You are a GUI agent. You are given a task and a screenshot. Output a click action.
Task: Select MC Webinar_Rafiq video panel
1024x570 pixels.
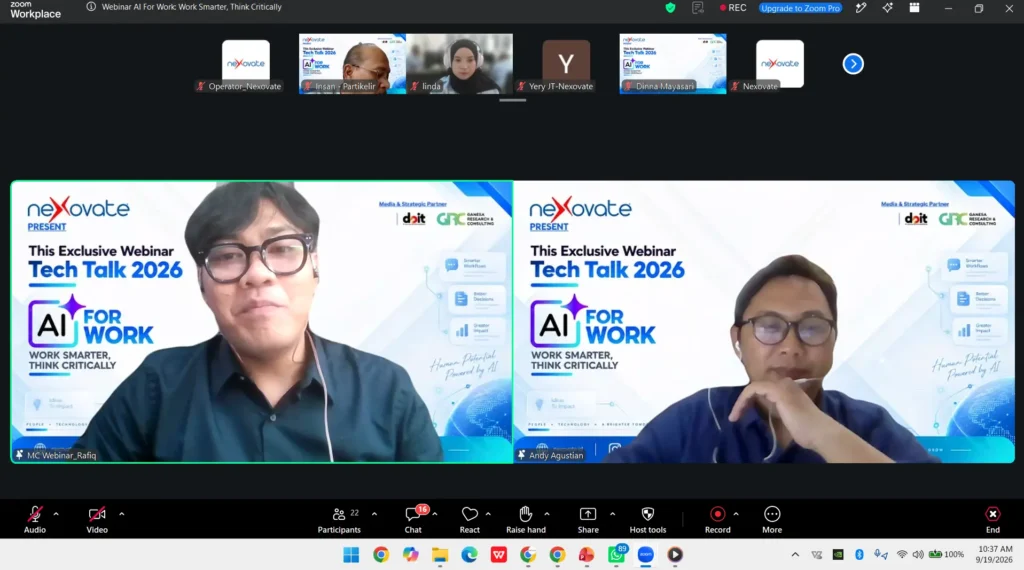pos(262,322)
